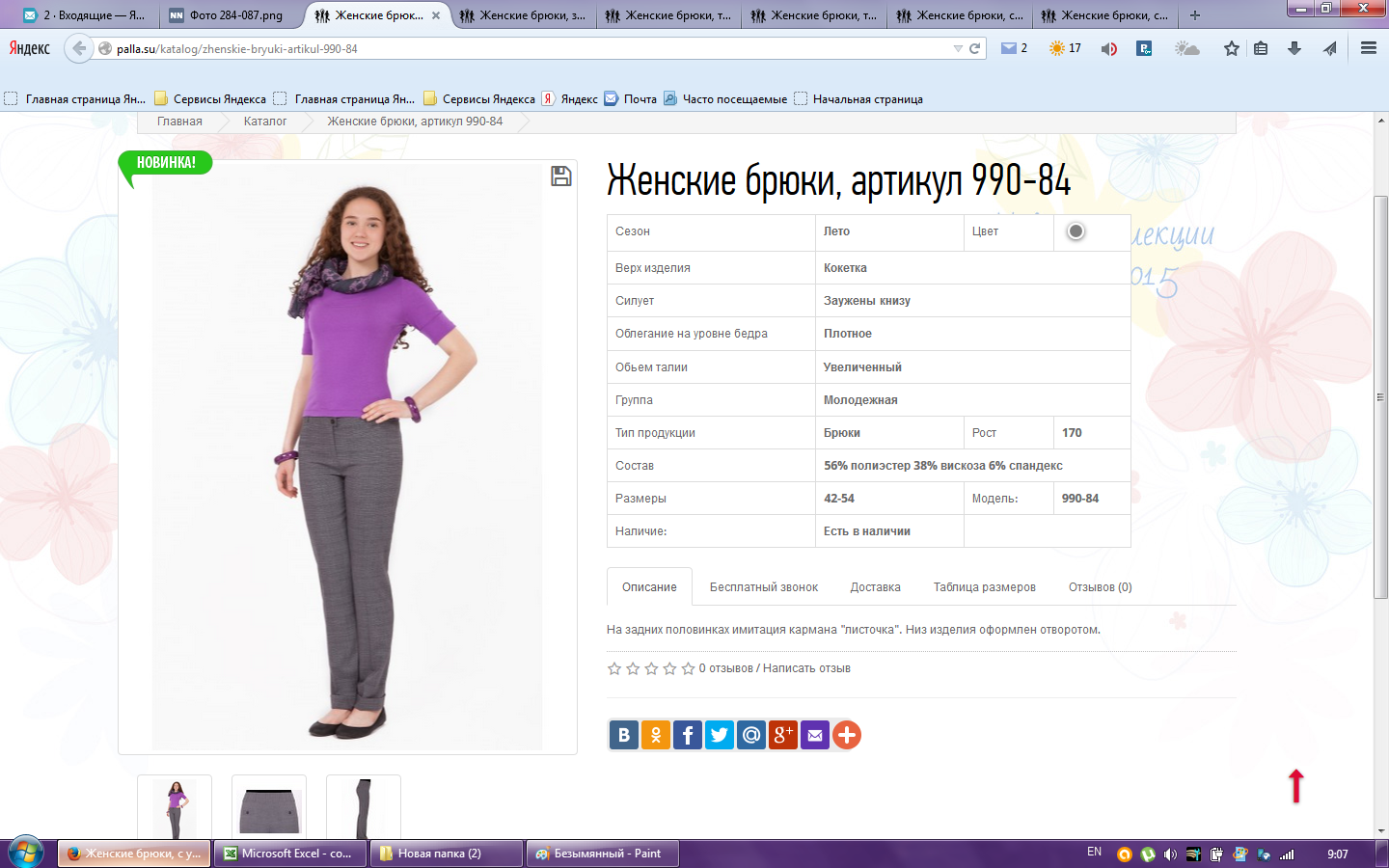Go to Каталог breadcrumb link
The image size is (1389, 868).
point(265,122)
